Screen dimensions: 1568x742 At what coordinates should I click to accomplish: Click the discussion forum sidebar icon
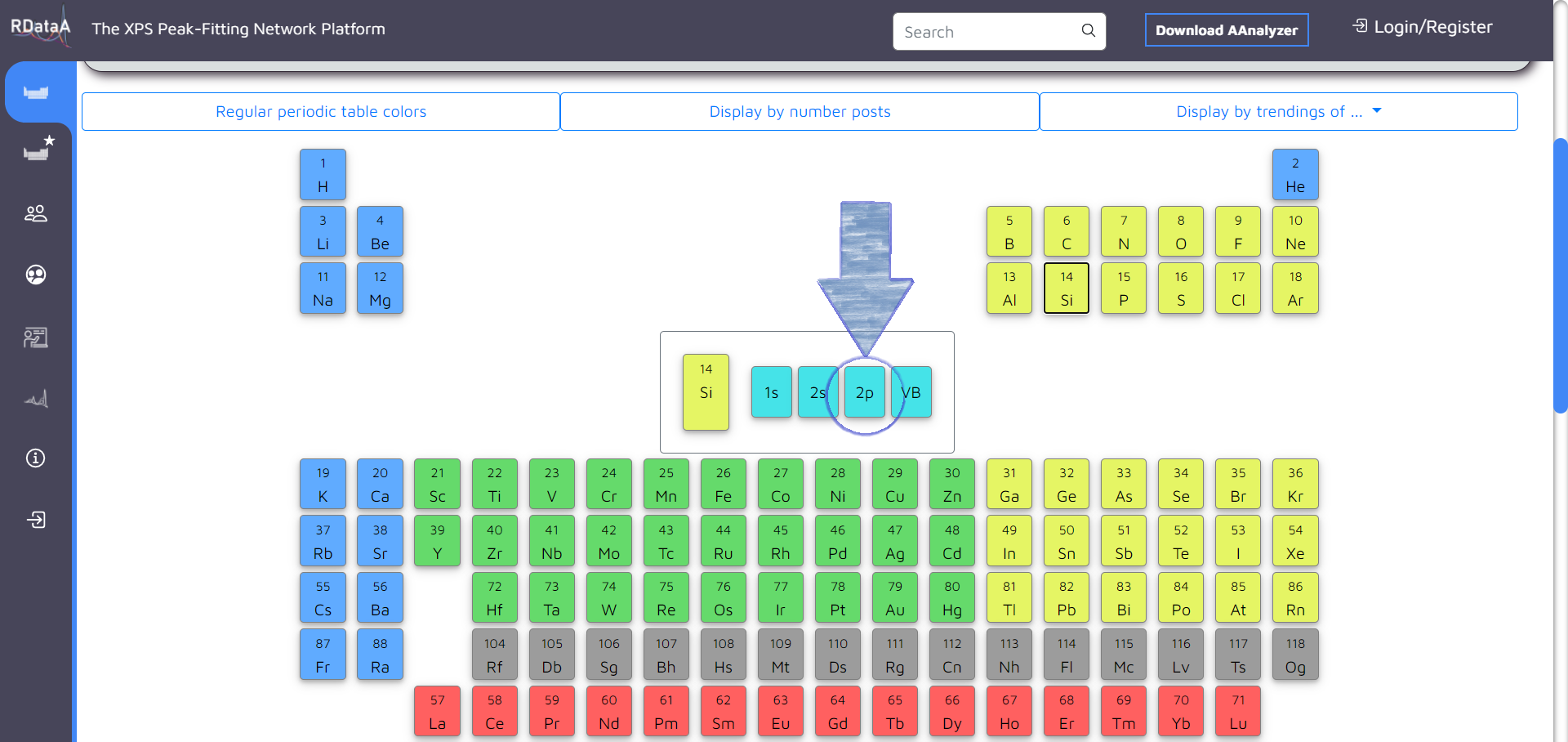click(x=36, y=275)
